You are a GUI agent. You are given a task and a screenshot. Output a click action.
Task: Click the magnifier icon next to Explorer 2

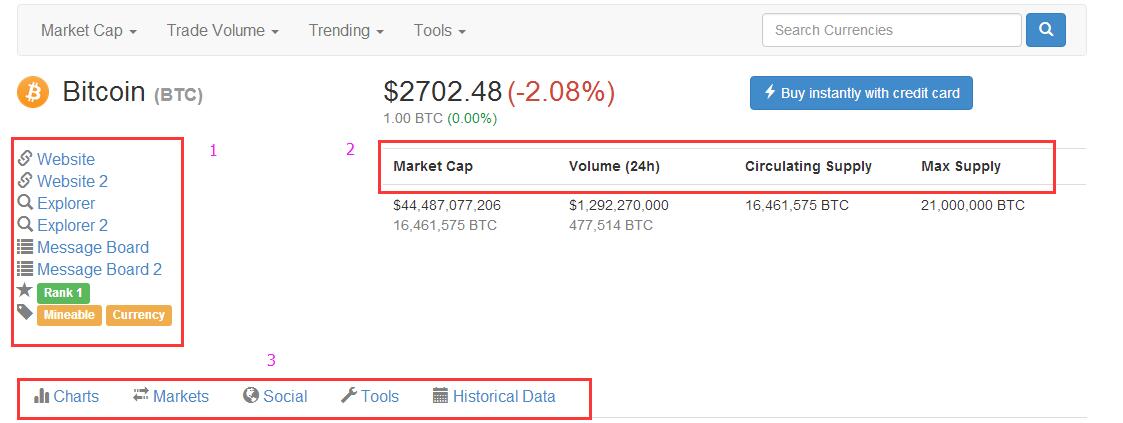coord(25,225)
